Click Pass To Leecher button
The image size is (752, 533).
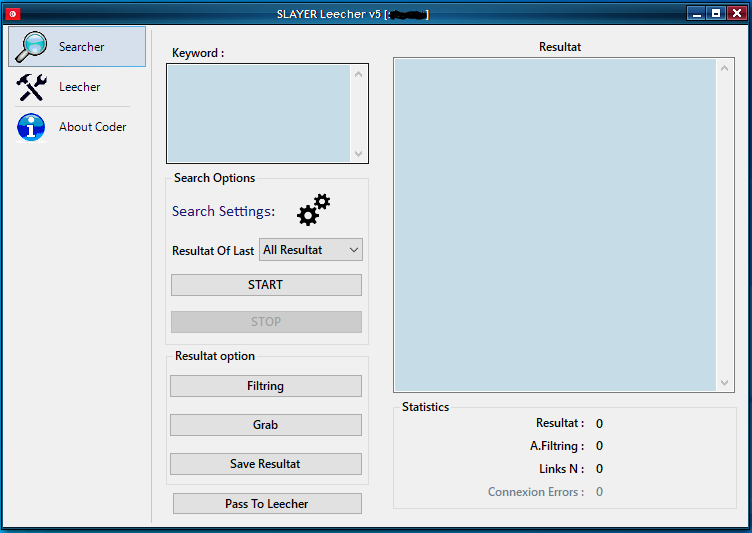pos(267,504)
